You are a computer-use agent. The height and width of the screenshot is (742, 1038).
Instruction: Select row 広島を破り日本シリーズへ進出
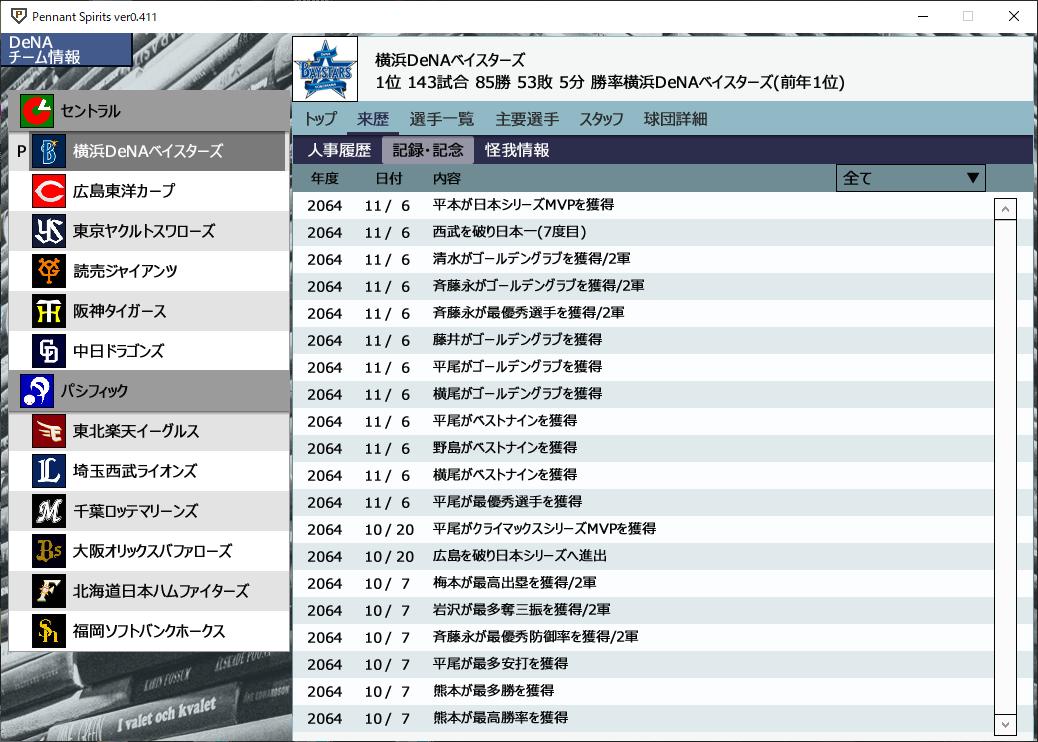tap(642, 556)
